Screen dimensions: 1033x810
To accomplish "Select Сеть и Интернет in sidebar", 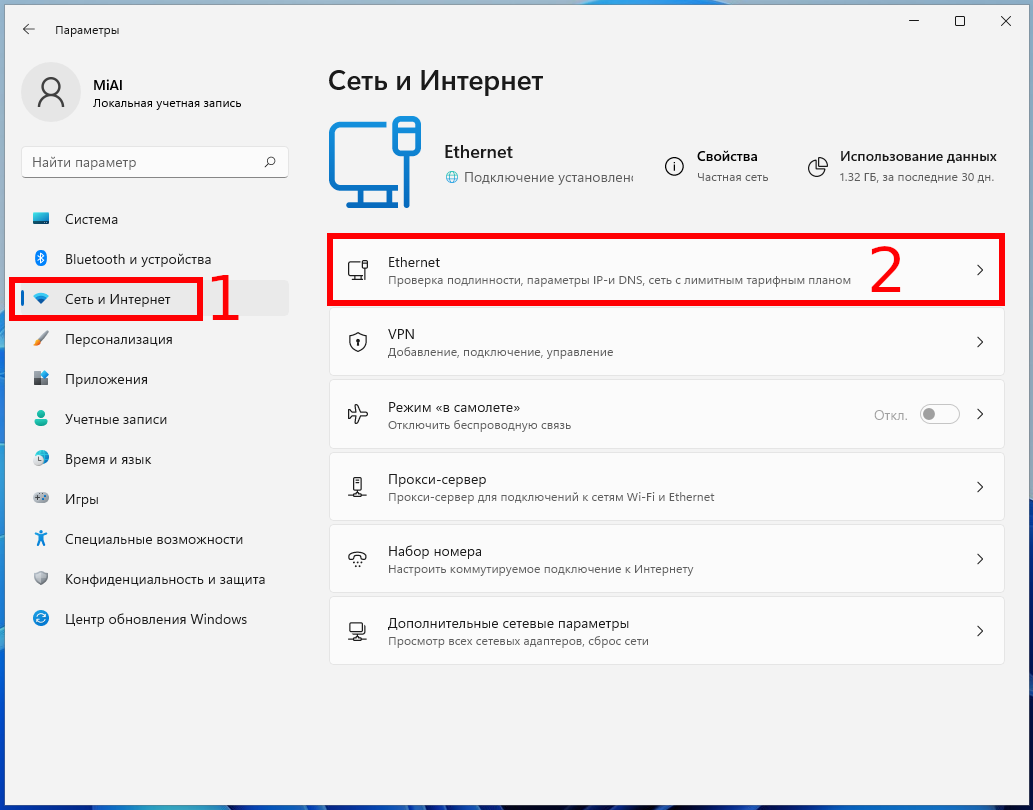I will click(x=155, y=299).
